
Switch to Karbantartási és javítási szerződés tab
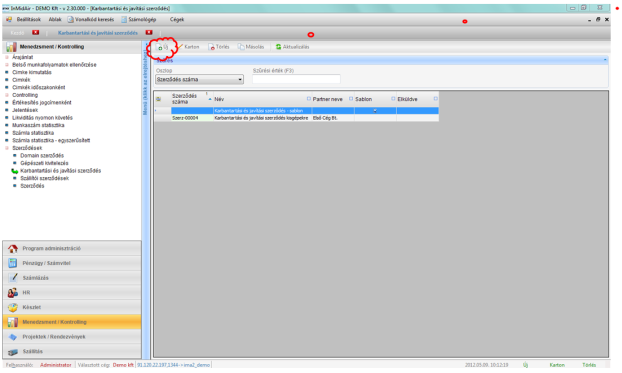click(x=98, y=33)
